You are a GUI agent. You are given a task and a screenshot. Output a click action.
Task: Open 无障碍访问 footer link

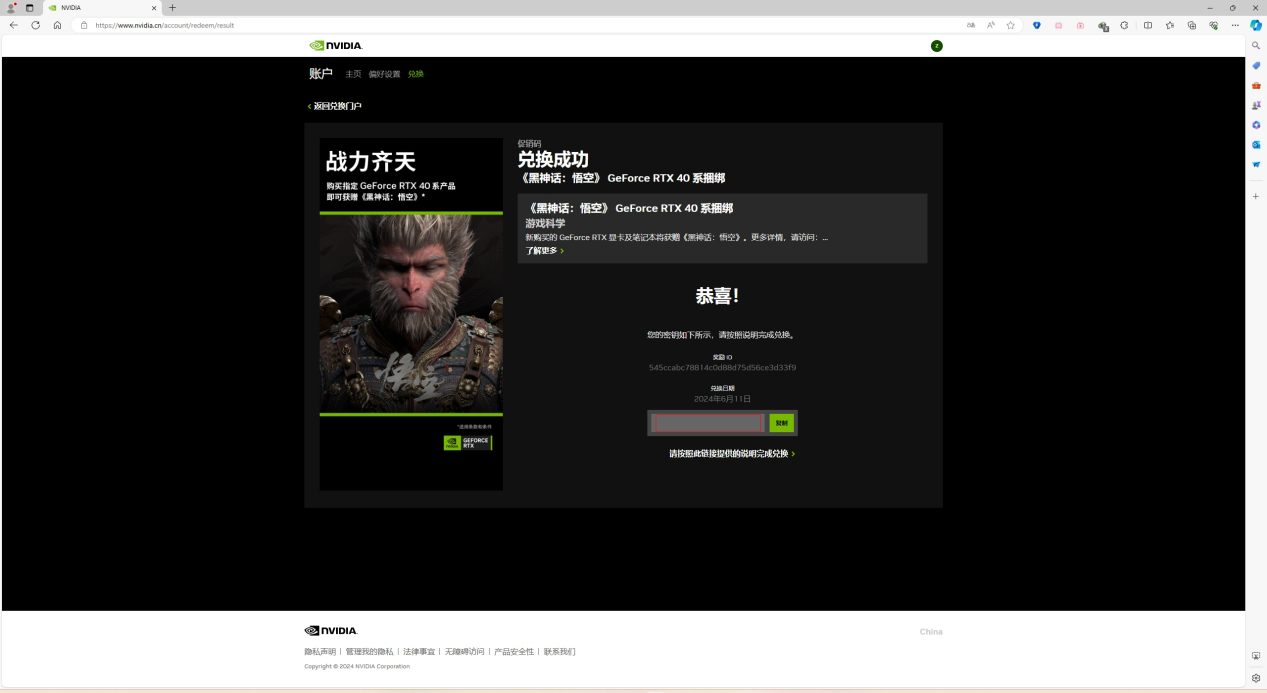click(x=465, y=652)
